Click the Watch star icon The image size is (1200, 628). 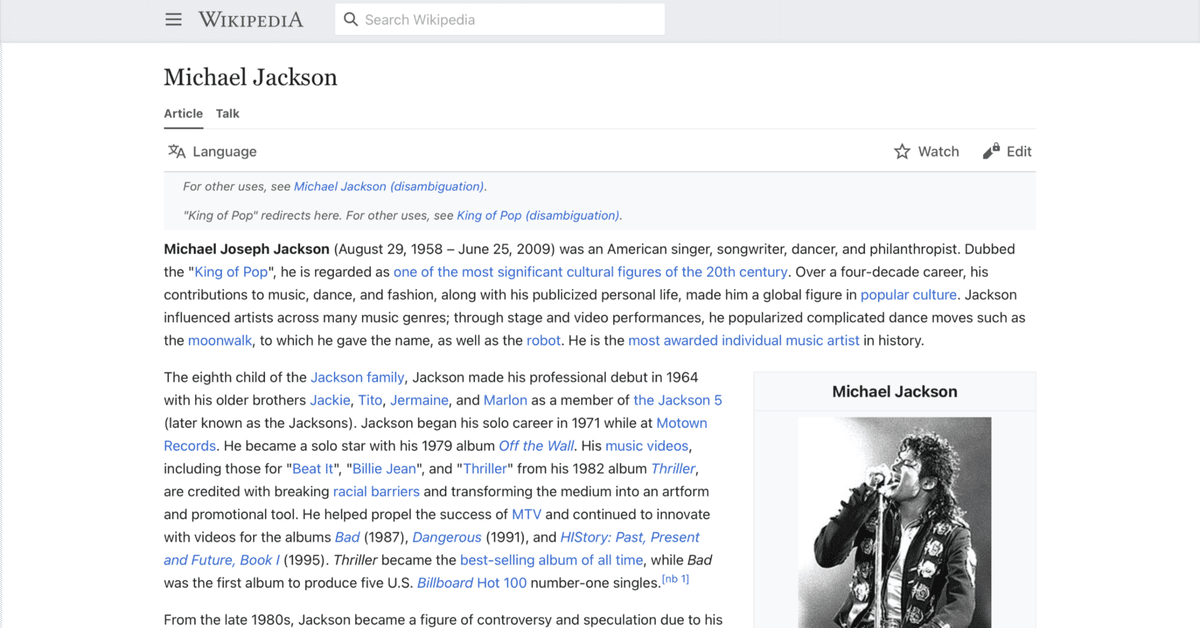point(902,151)
